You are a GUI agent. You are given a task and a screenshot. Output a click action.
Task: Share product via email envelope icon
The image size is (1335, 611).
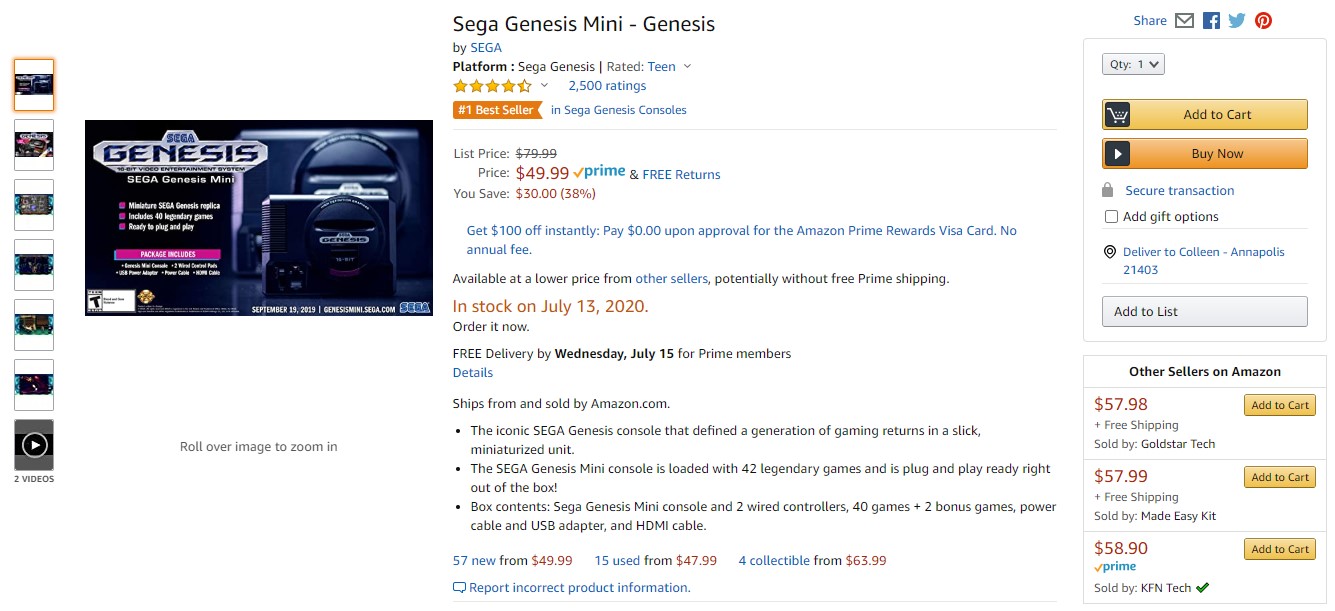tap(1185, 20)
